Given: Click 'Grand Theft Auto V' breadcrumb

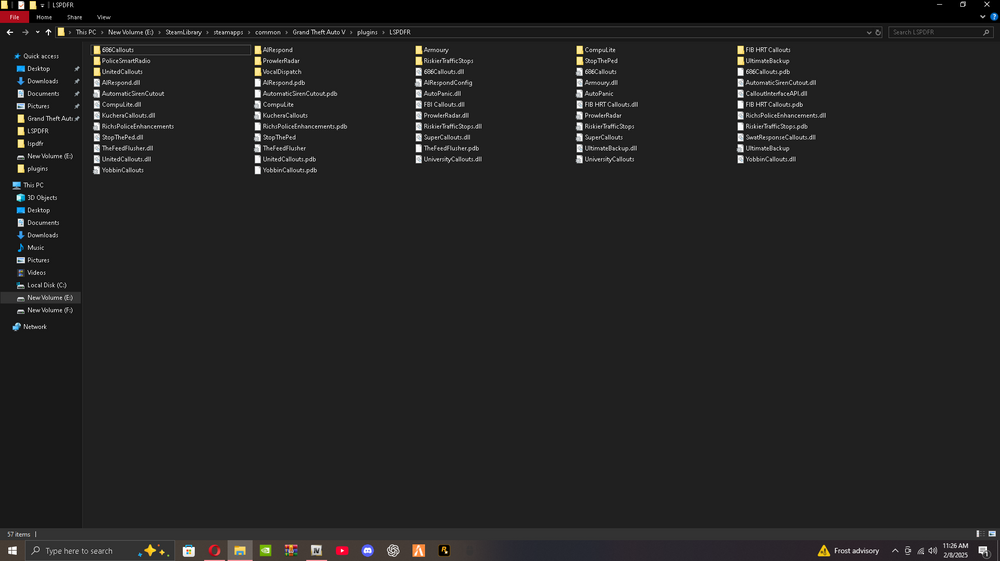Looking at the screenshot, I should (x=319, y=32).
